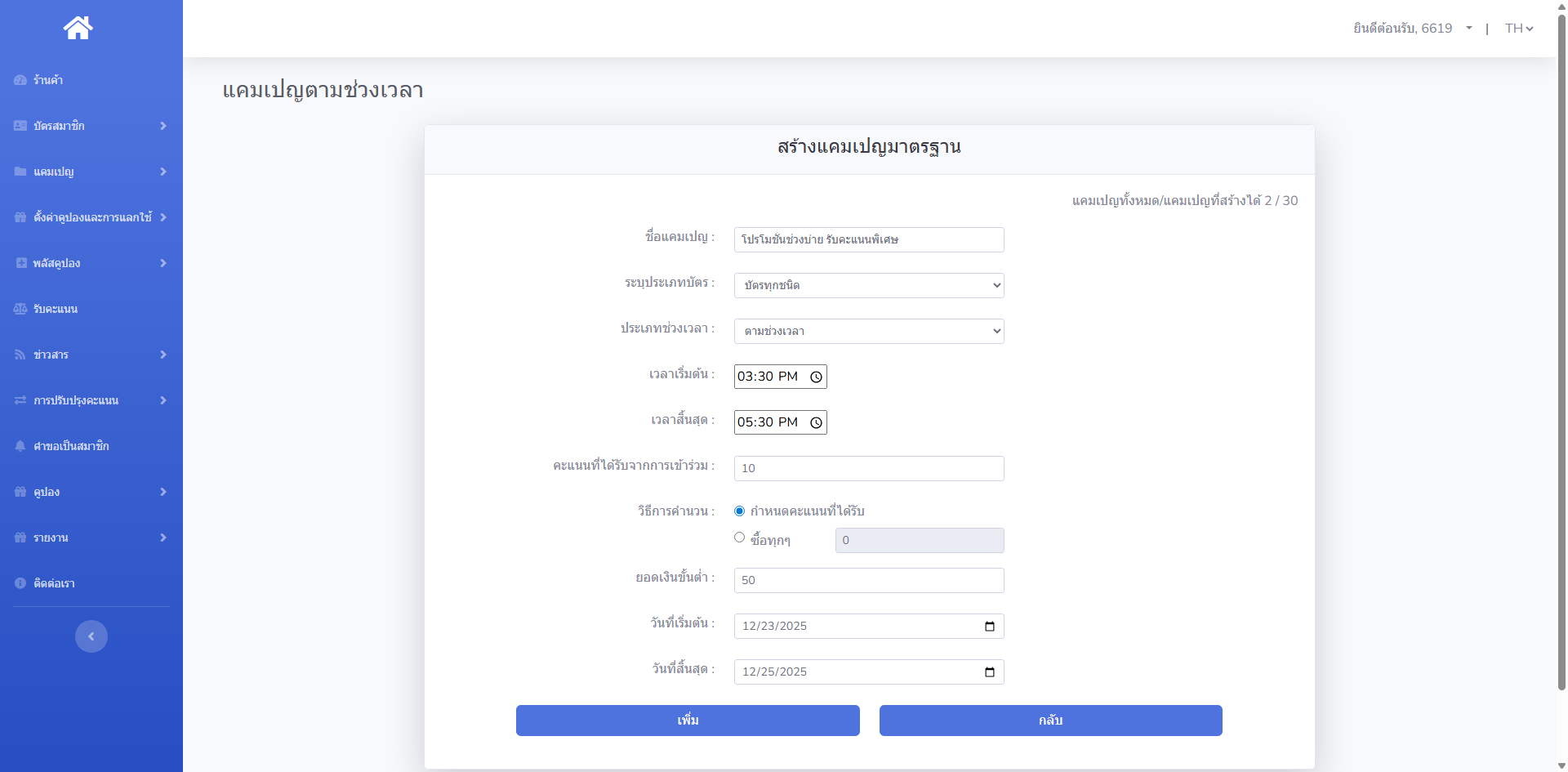
Task: Open the clock picker for เวลาสิ้นสุด
Action: click(x=816, y=422)
